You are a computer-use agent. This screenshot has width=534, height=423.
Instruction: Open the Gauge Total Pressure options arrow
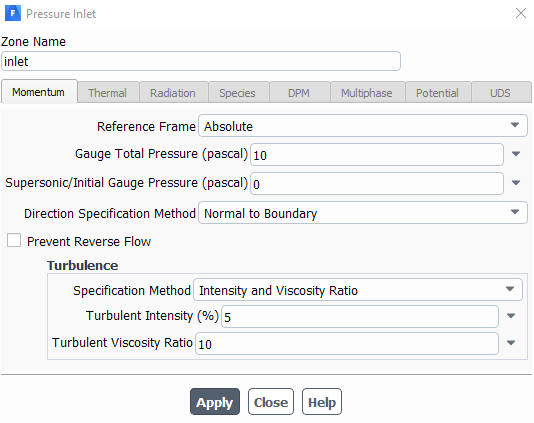point(516,154)
